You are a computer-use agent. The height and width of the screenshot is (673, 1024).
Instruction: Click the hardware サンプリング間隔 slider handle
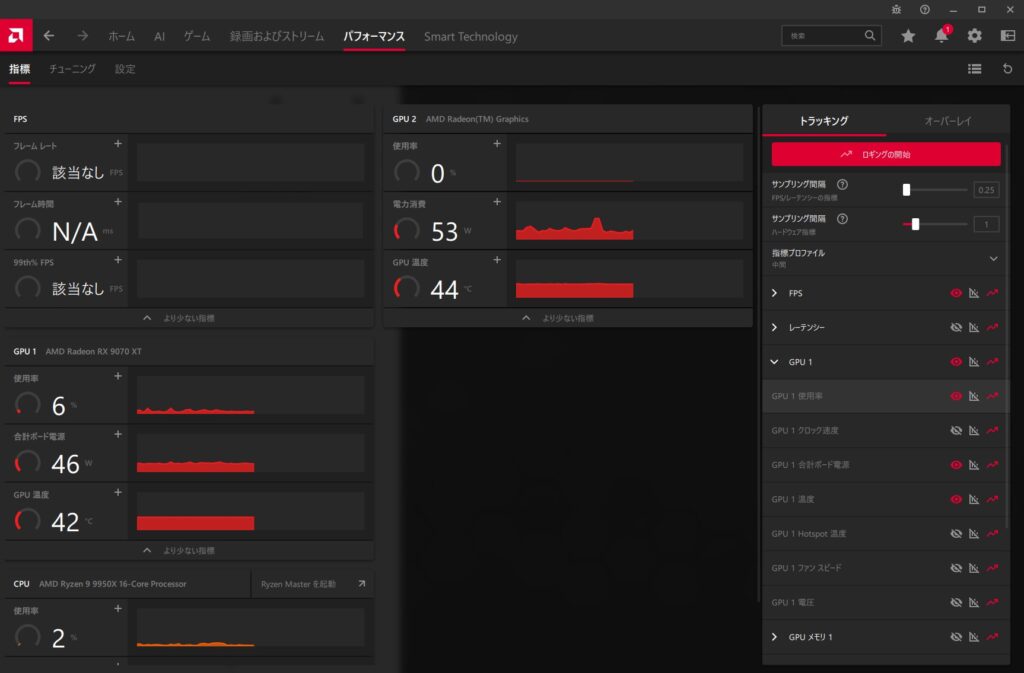point(915,224)
